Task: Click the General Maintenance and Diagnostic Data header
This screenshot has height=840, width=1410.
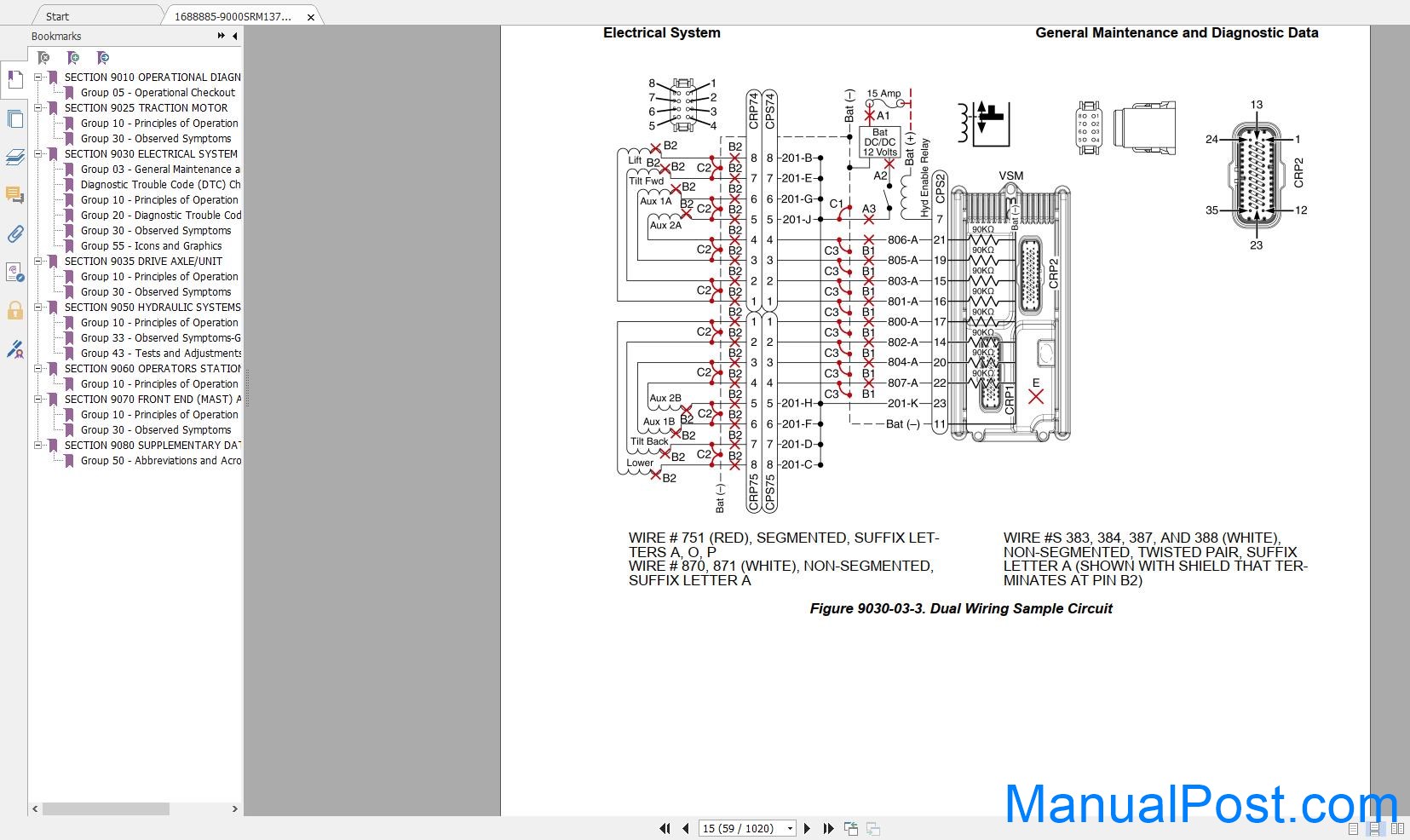Action: click(1177, 32)
